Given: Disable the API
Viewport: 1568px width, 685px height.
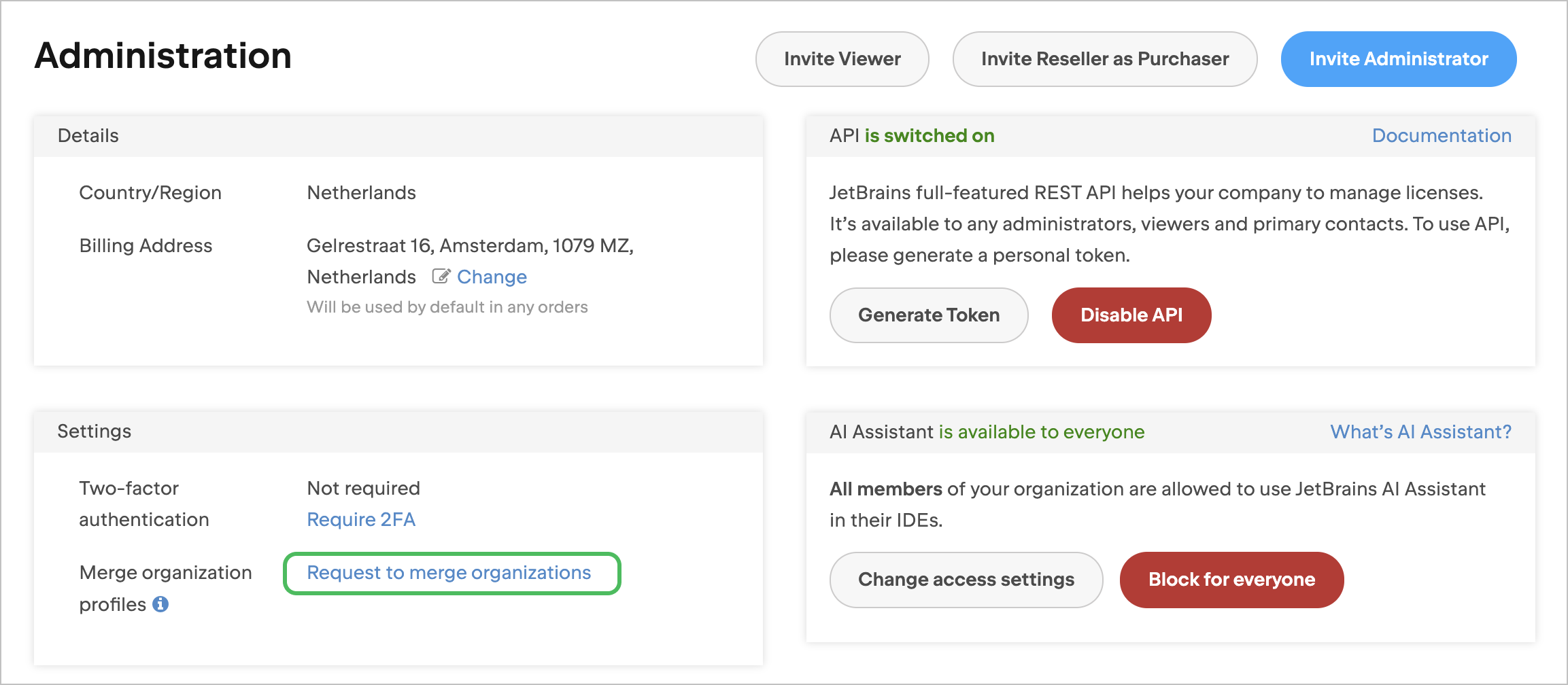Looking at the screenshot, I should click(x=1131, y=315).
